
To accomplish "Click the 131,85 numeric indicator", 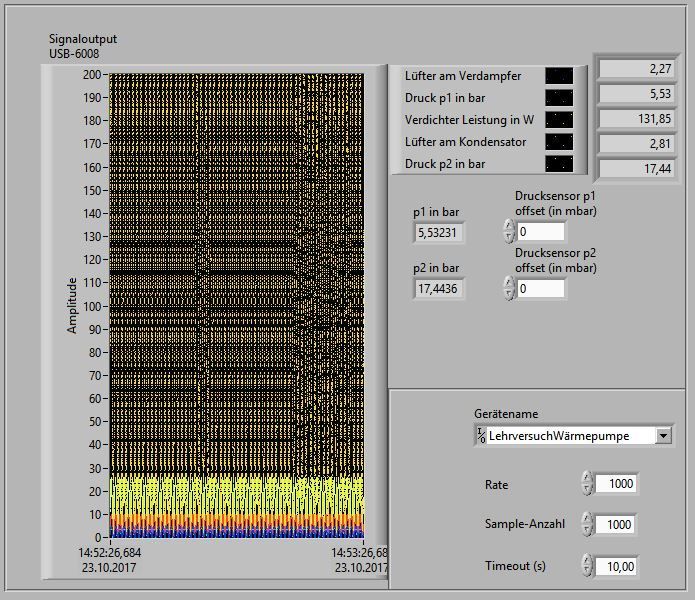I will point(635,119).
